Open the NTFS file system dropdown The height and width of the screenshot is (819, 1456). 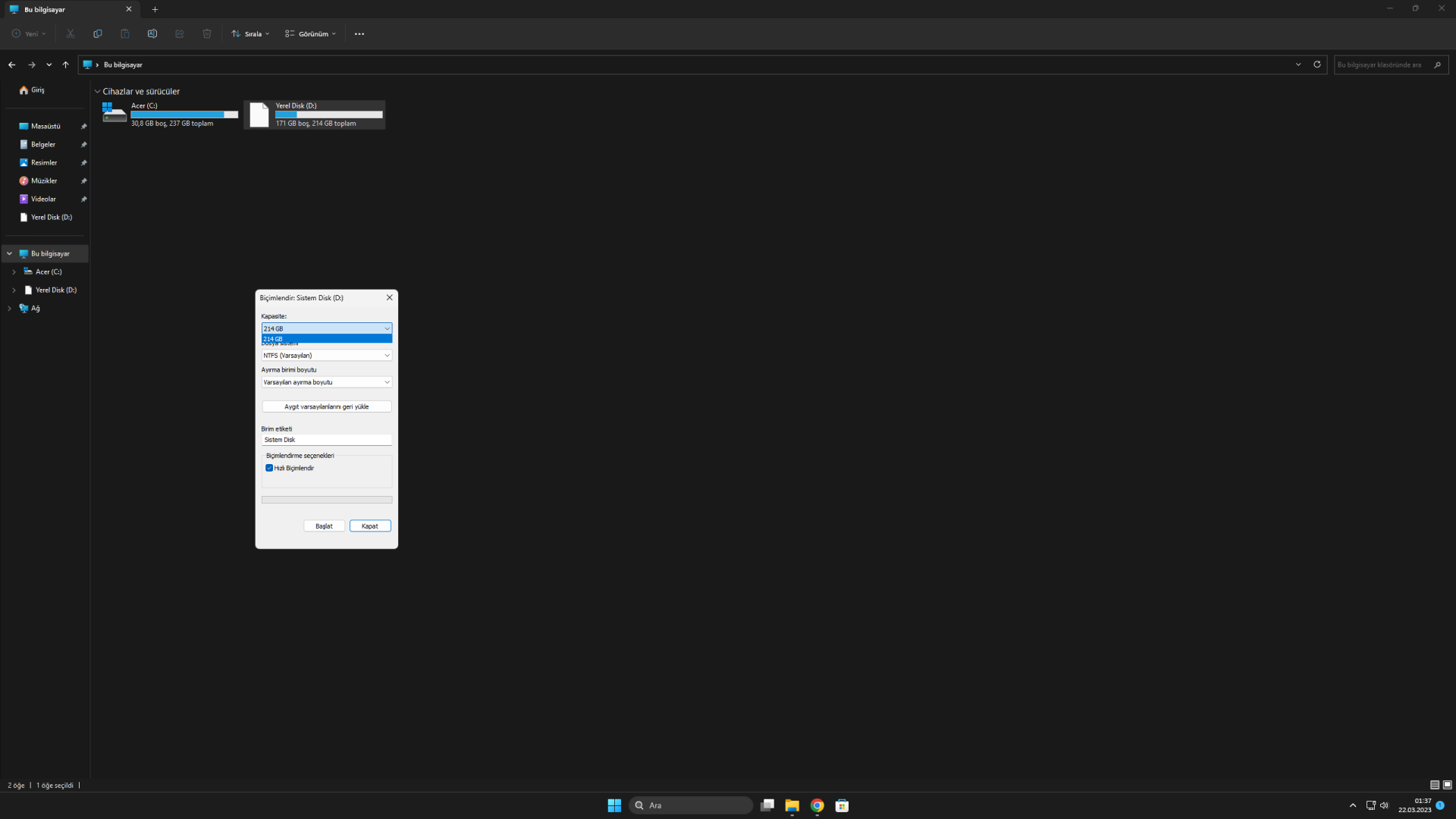click(x=326, y=356)
